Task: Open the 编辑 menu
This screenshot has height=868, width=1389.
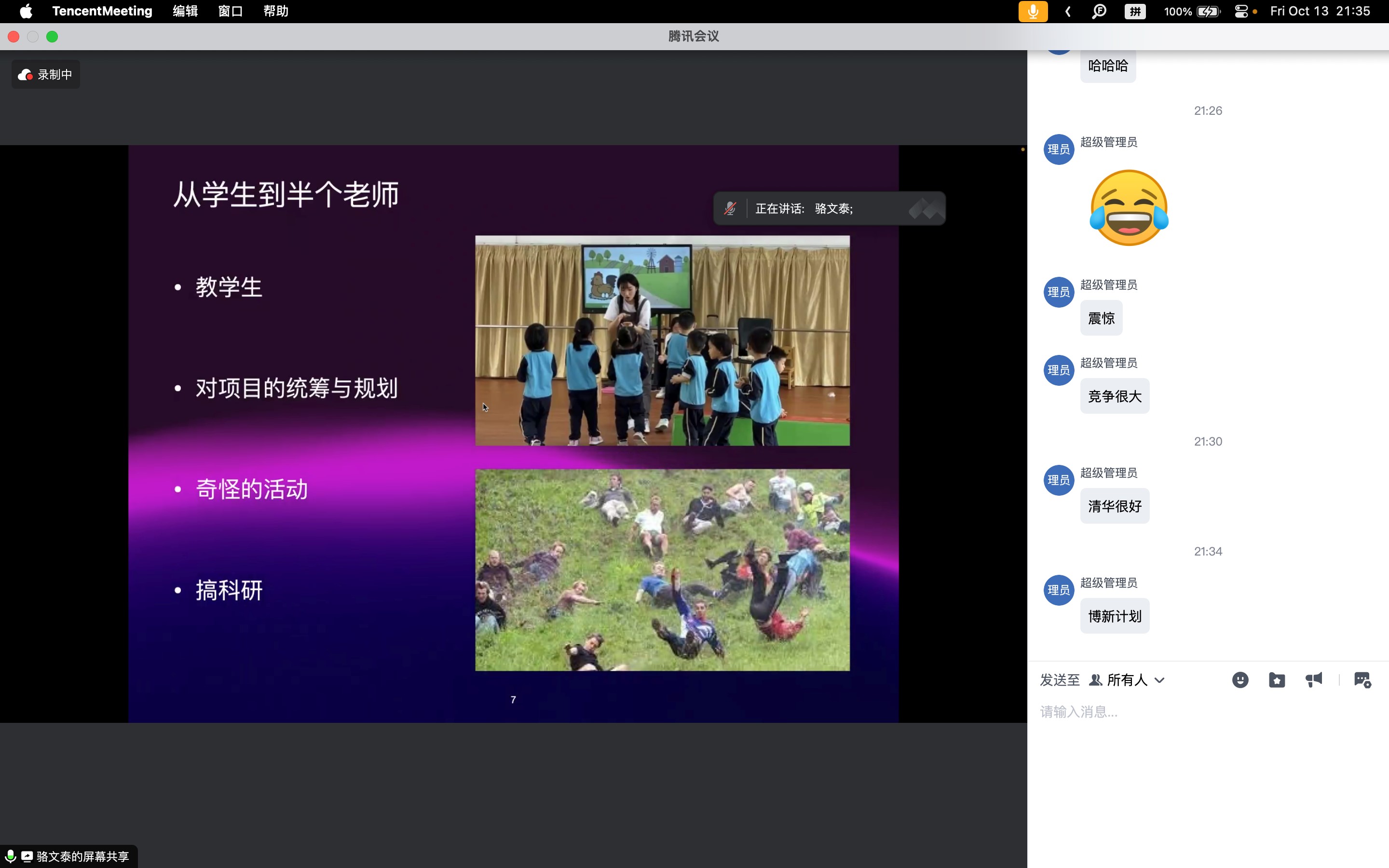Action: (185, 12)
